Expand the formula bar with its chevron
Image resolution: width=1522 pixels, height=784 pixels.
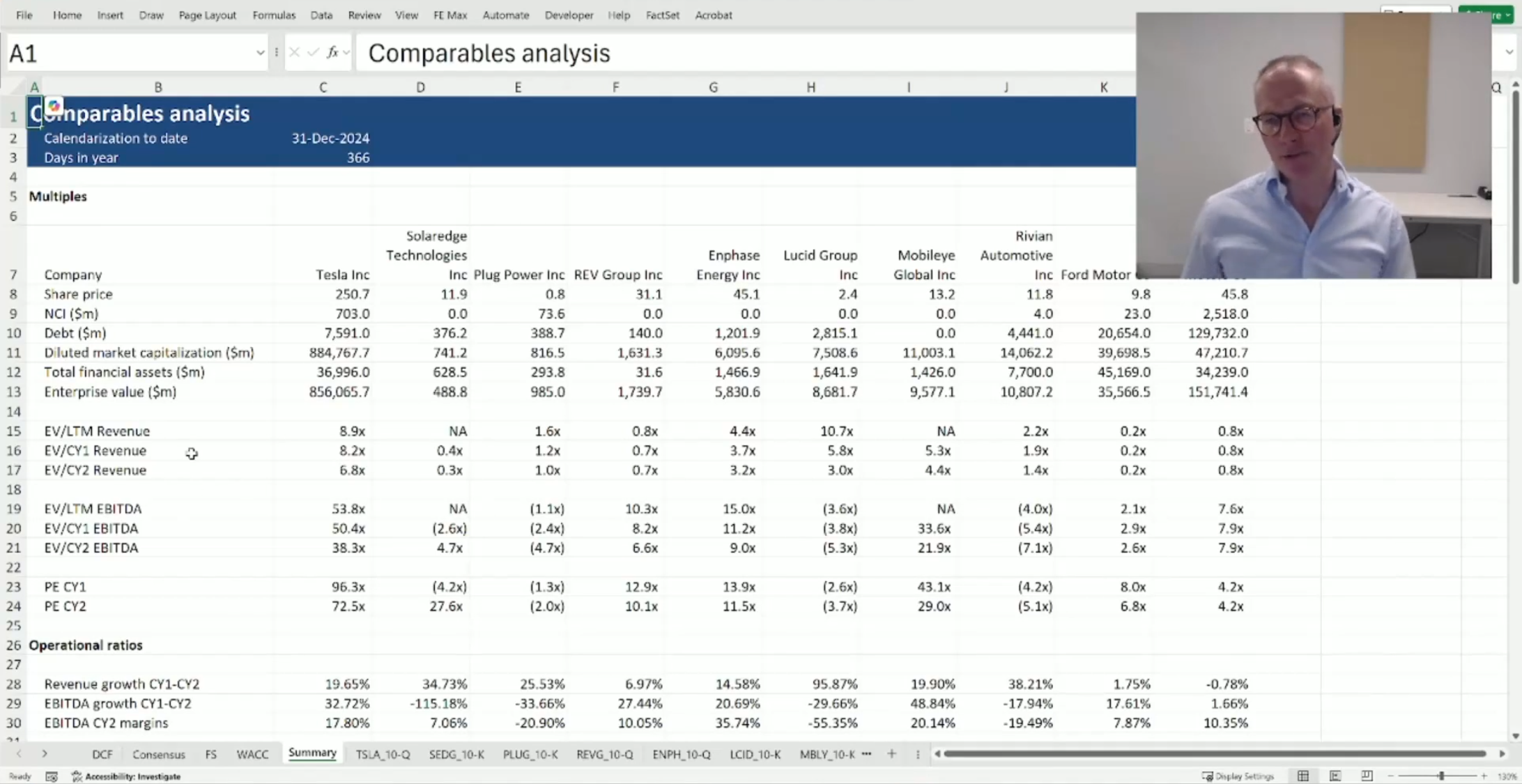pyautogui.click(x=1508, y=52)
